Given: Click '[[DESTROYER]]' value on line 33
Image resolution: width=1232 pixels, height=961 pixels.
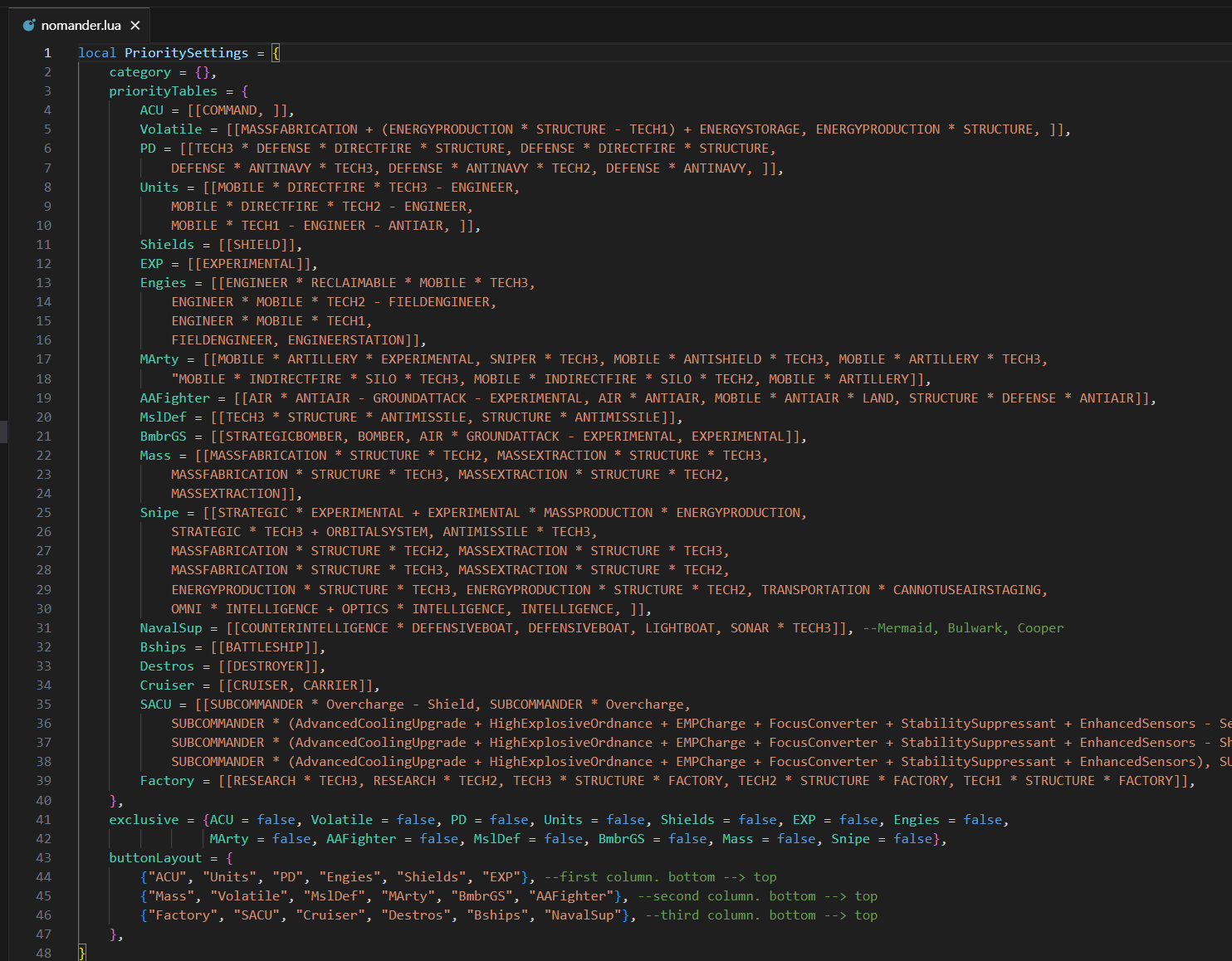Looking at the screenshot, I should (268, 666).
